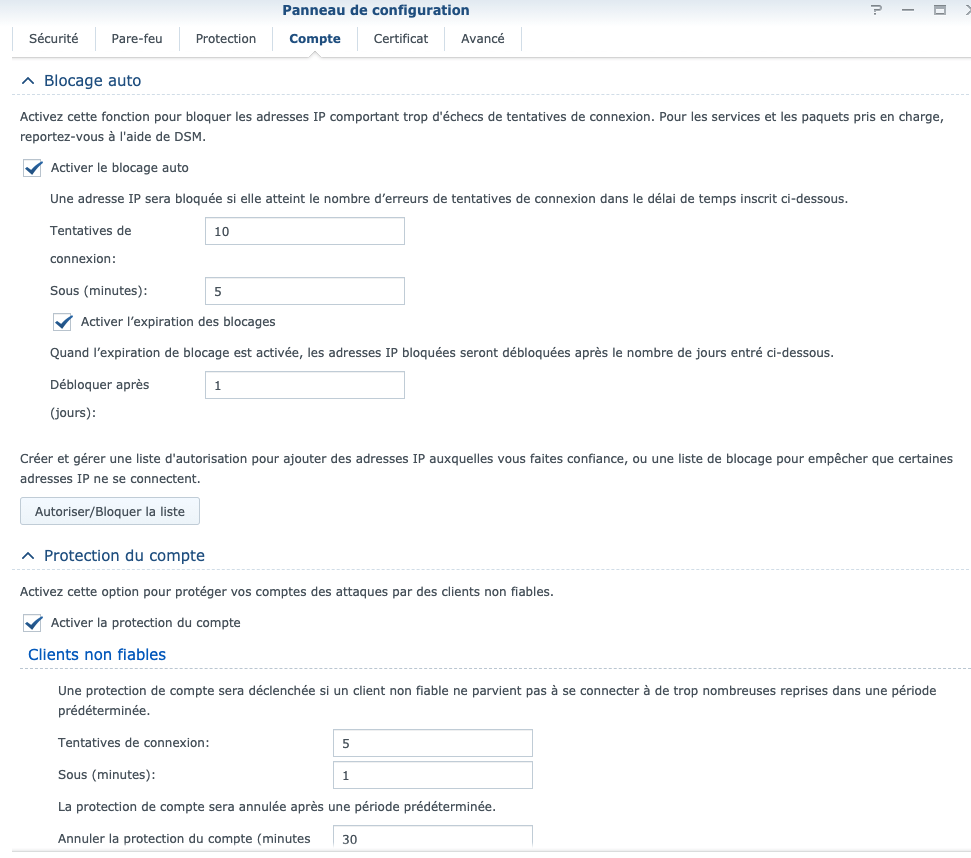Viewport: 971px width, 858px height.
Task: Click the Blocage auto Sous (minutes) field
Action: [x=305, y=291]
